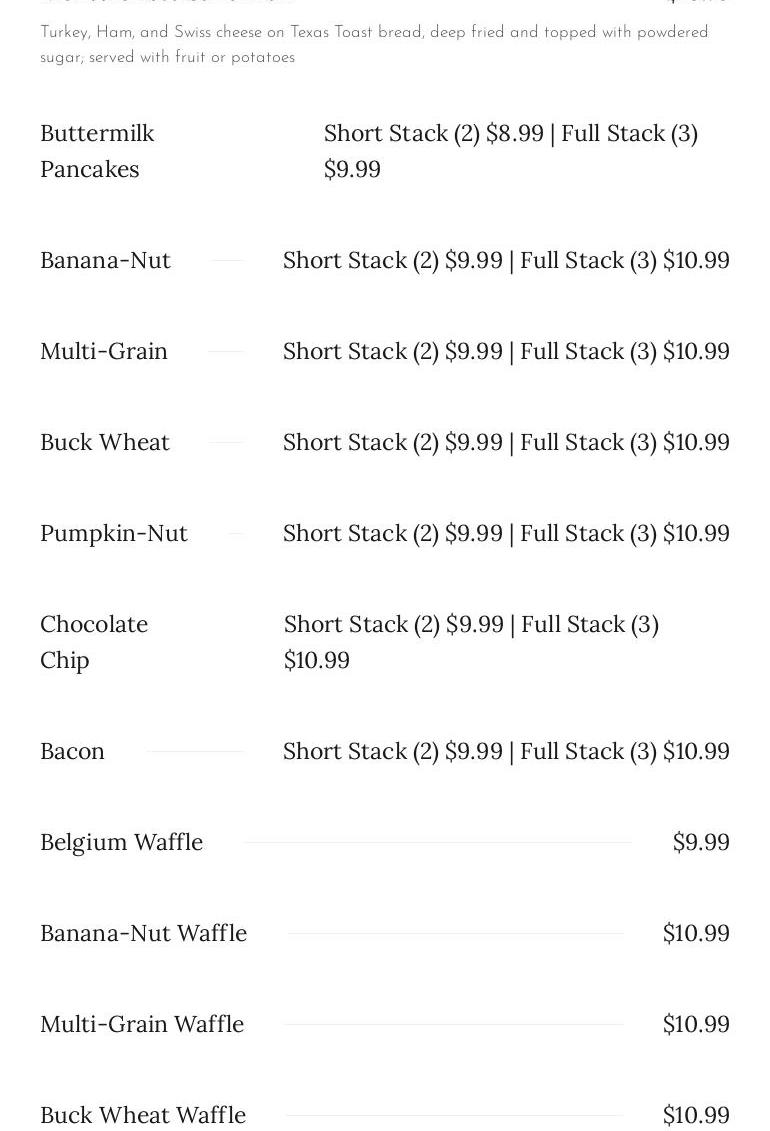Click the Pumpkin-Nut stack prices
This screenshot has height=1131, width=770.
506,533
